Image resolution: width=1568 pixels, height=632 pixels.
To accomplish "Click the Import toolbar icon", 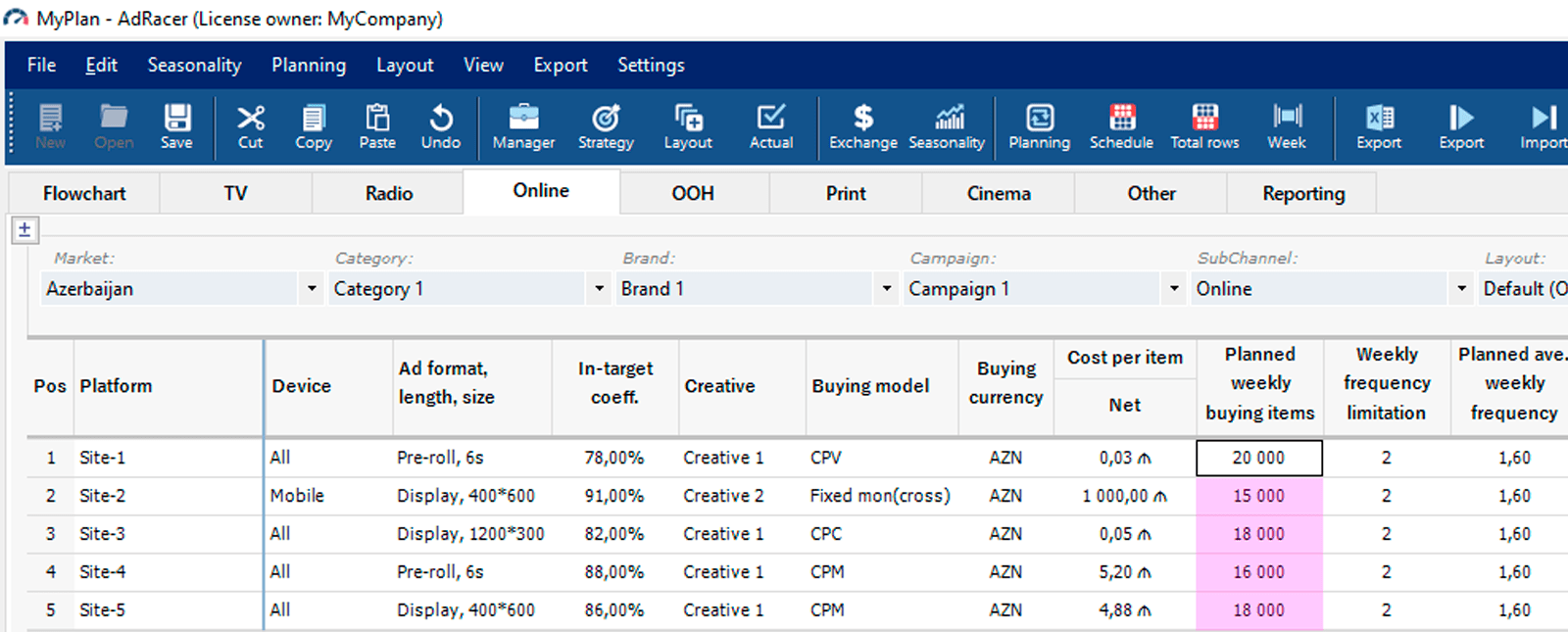I will tap(1543, 126).
